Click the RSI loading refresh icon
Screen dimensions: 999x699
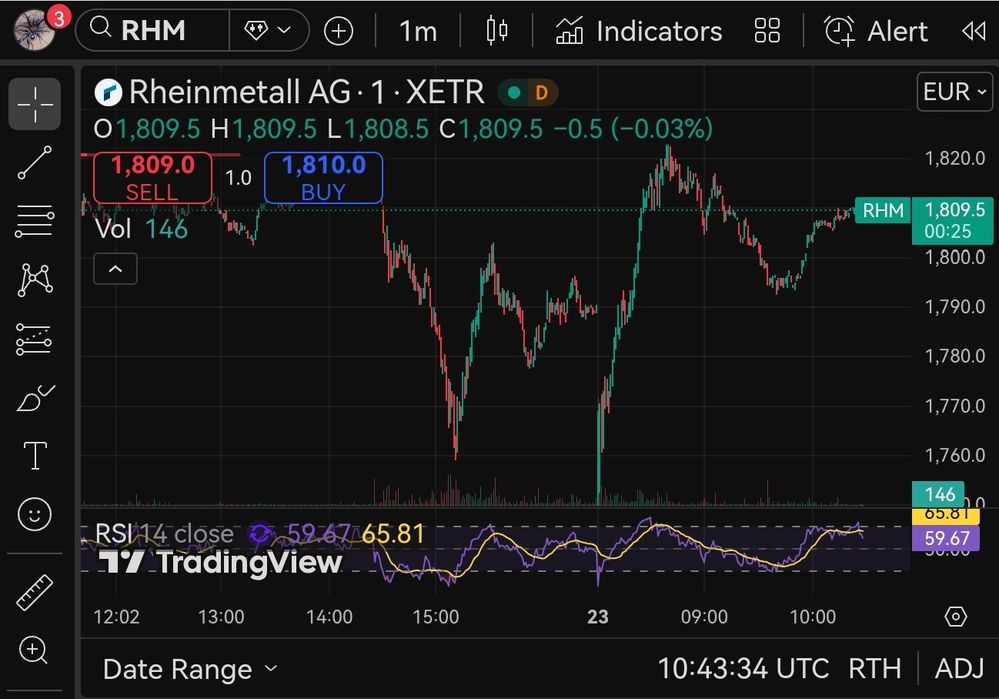point(261,534)
